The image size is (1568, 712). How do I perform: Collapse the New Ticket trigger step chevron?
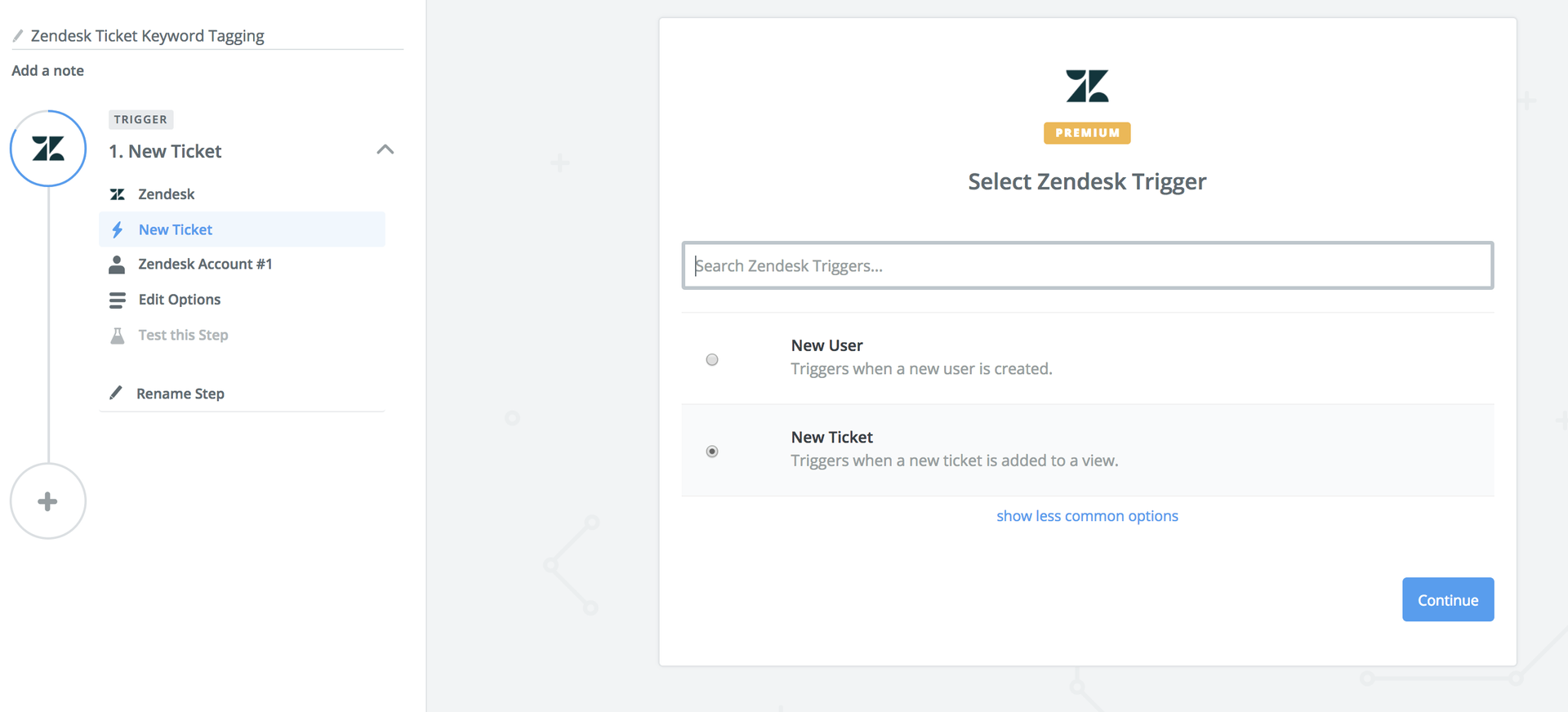click(385, 149)
